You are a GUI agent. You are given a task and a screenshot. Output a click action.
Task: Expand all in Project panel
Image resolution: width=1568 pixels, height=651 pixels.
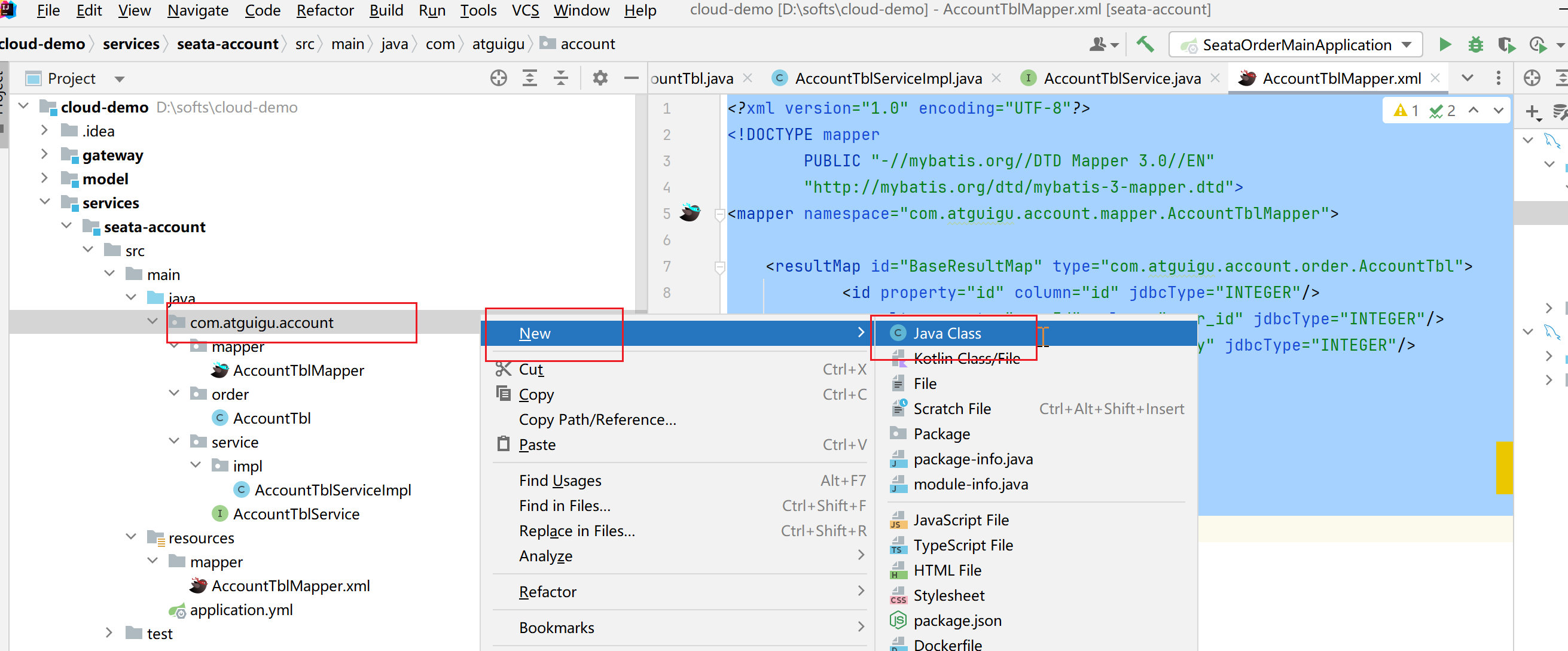(x=530, y=78)
